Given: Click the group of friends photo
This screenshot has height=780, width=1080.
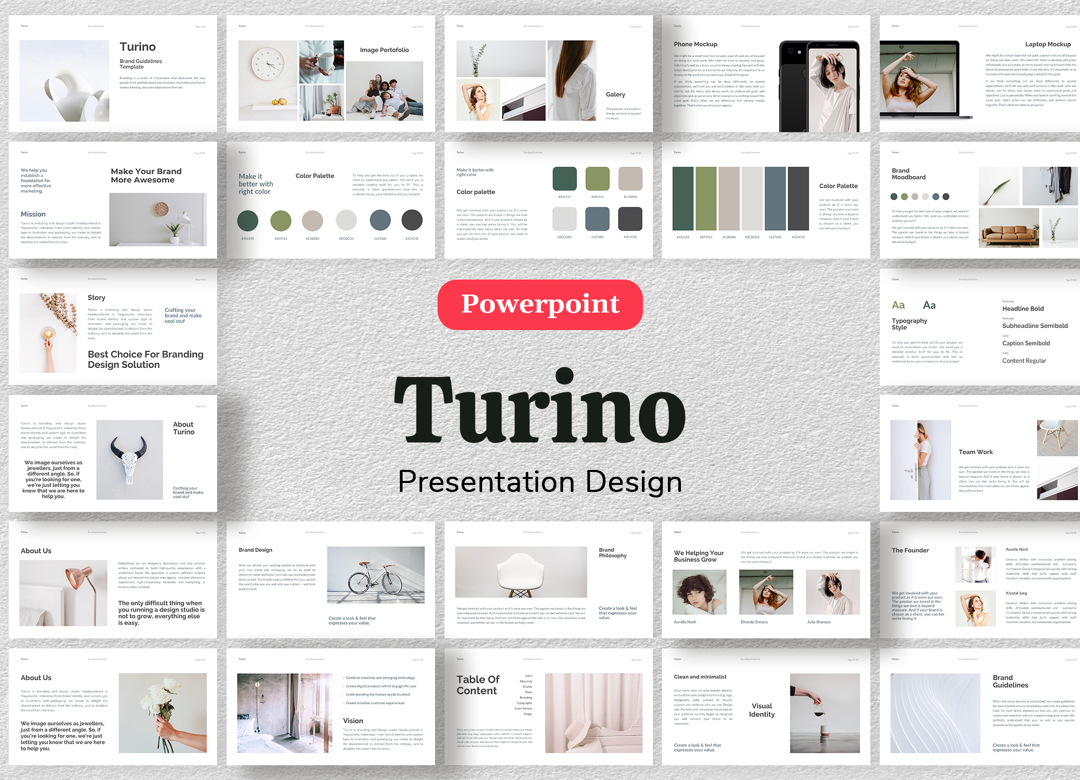Looking at the screenshot, I should [x=385, y=91].
